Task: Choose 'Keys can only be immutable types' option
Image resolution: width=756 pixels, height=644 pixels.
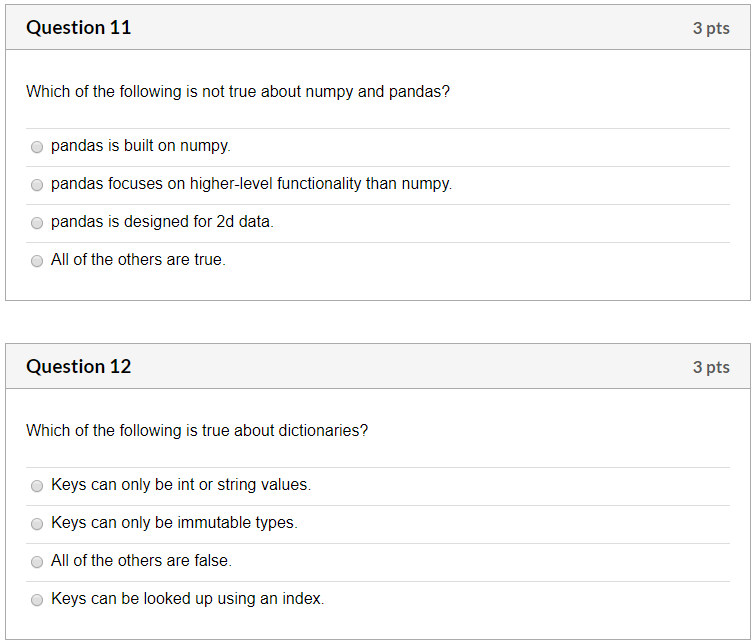Action: [37, 523]
